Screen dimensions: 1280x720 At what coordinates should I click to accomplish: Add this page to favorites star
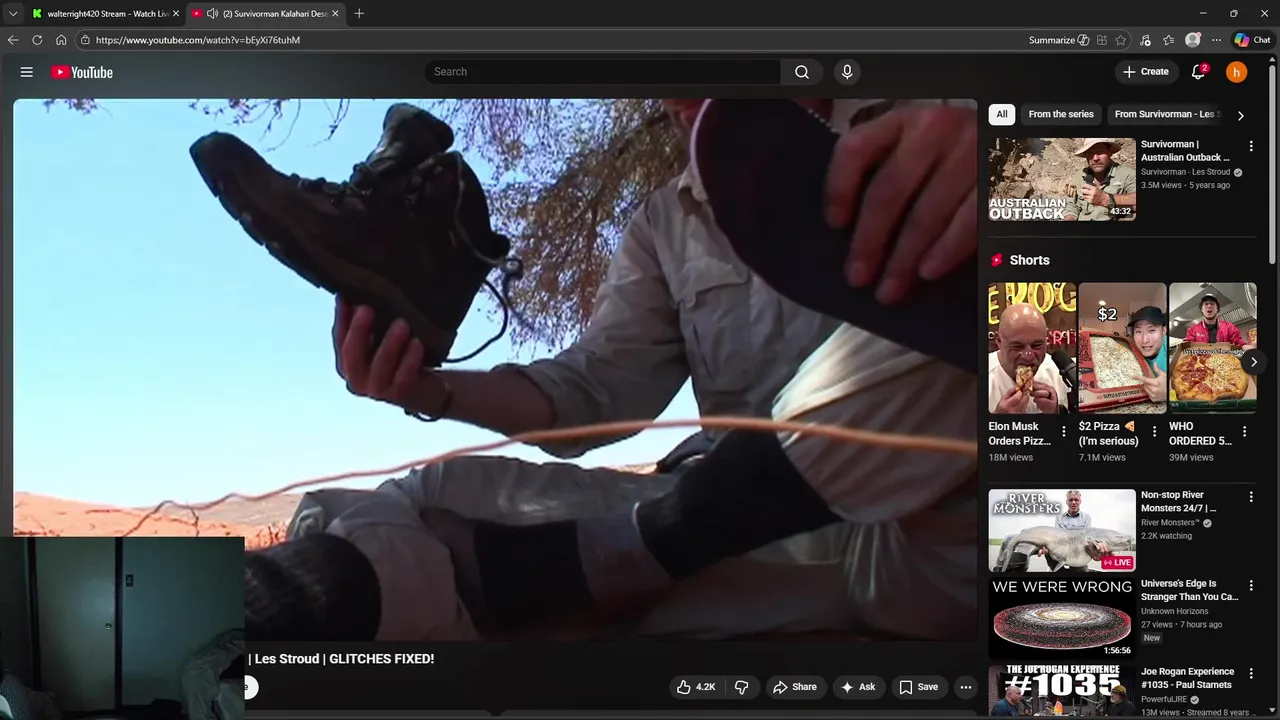coord(1121,40)
